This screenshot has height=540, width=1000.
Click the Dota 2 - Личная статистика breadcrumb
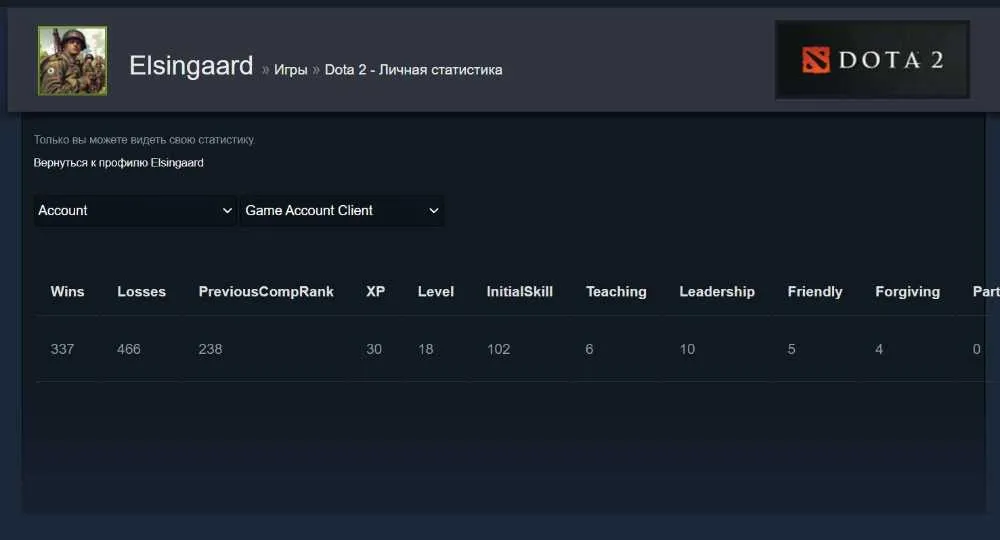tap(413, 69)
